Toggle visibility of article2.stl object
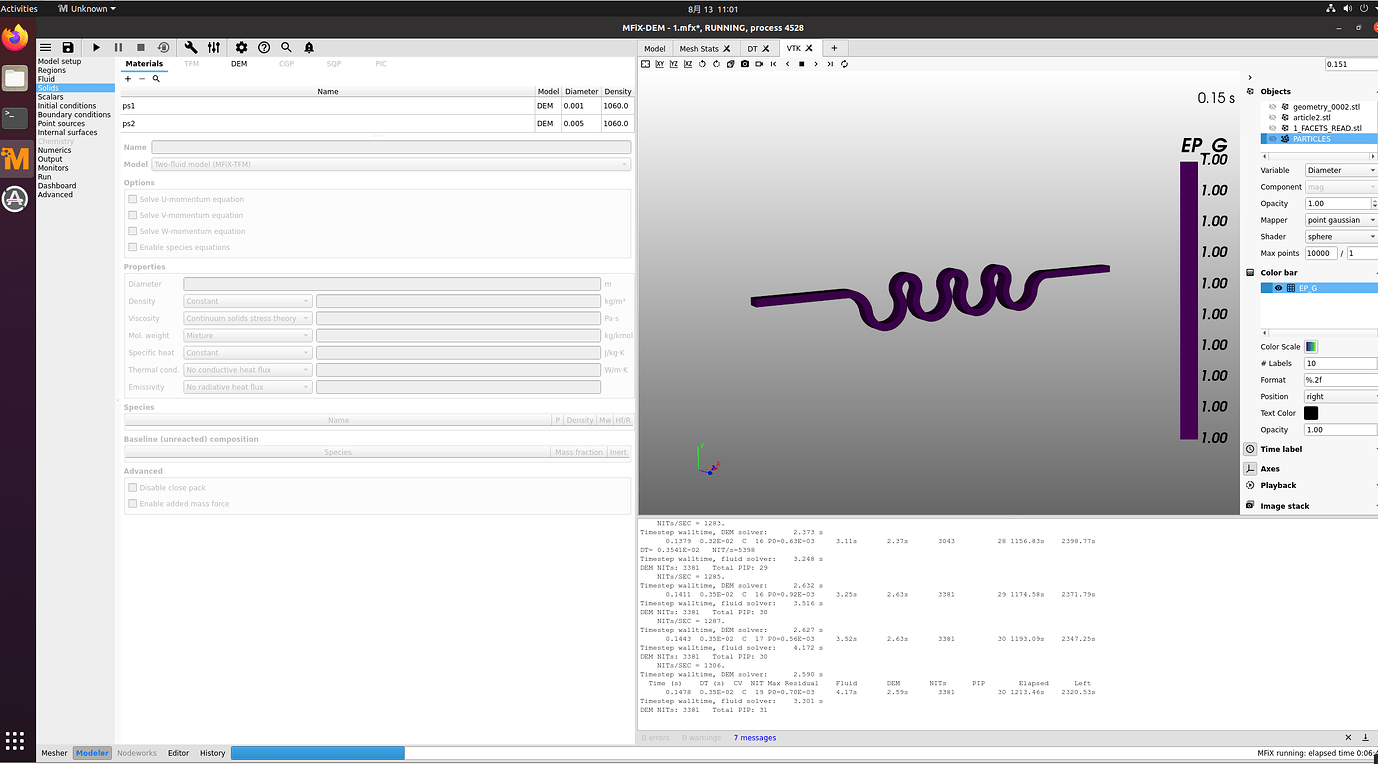The width and height of the screenshot is (1378, 764). 1273,118
